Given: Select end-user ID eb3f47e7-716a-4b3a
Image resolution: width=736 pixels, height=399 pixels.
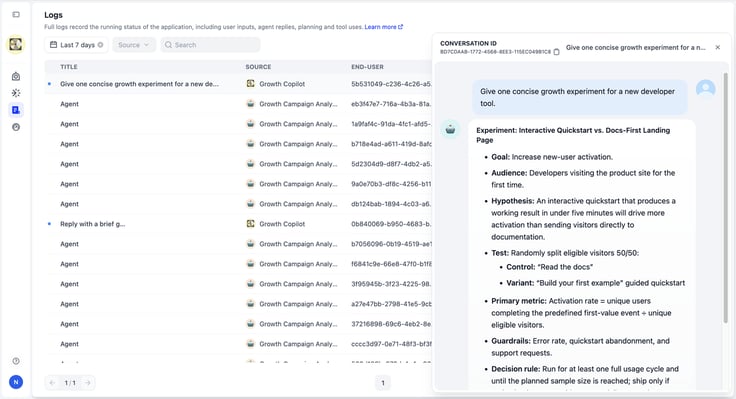Looking at the screenshot, I should pos(391,104).
